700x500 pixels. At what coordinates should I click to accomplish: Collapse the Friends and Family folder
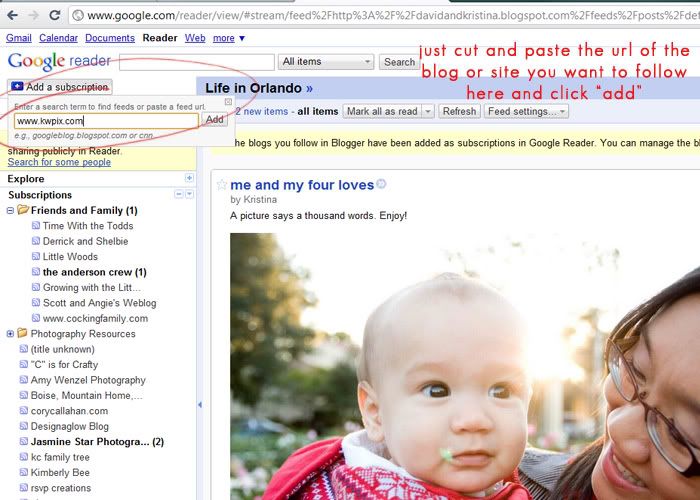click(10, 210)
